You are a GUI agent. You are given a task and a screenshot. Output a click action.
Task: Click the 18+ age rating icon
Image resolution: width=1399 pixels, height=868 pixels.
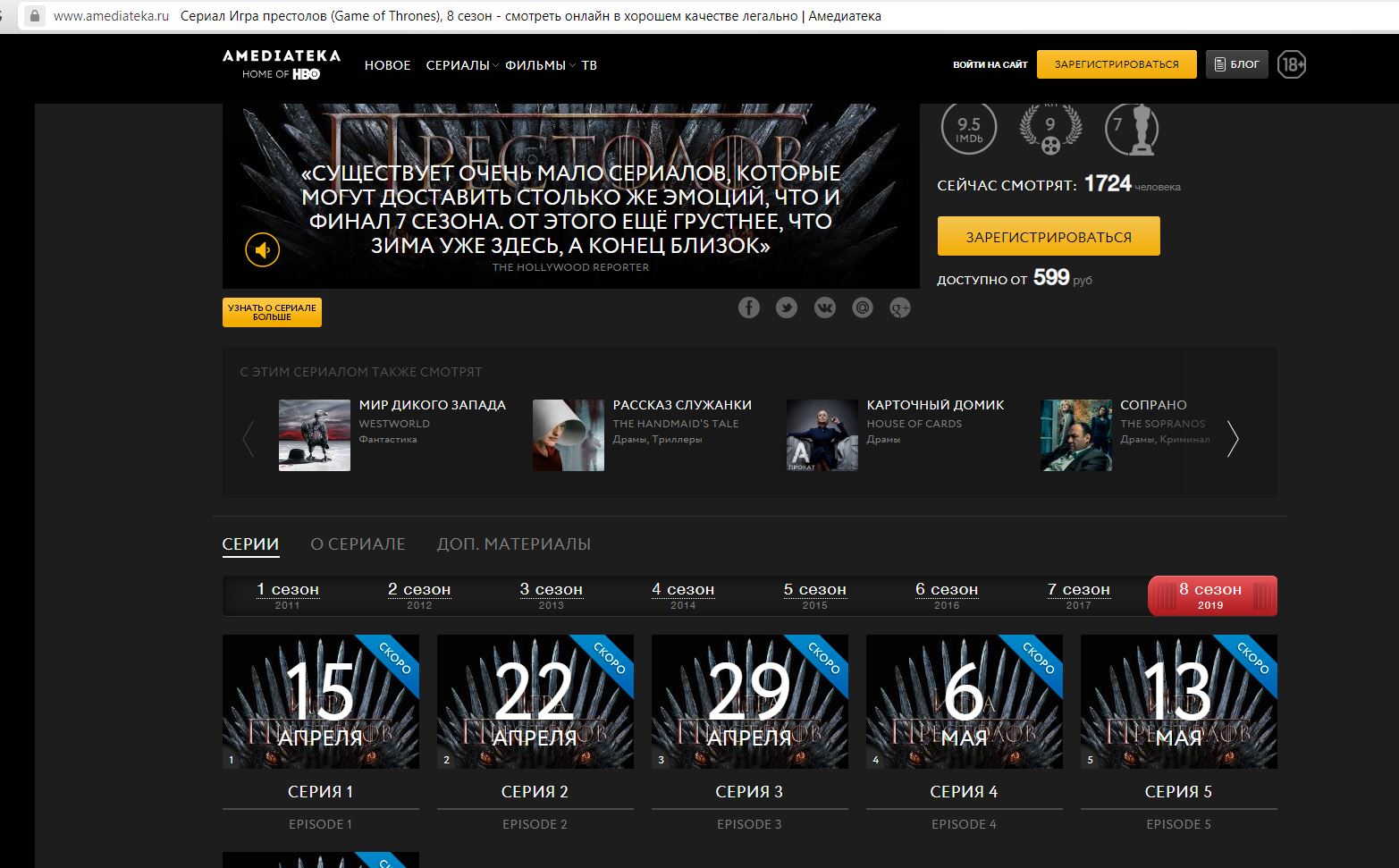[1292, 64]
